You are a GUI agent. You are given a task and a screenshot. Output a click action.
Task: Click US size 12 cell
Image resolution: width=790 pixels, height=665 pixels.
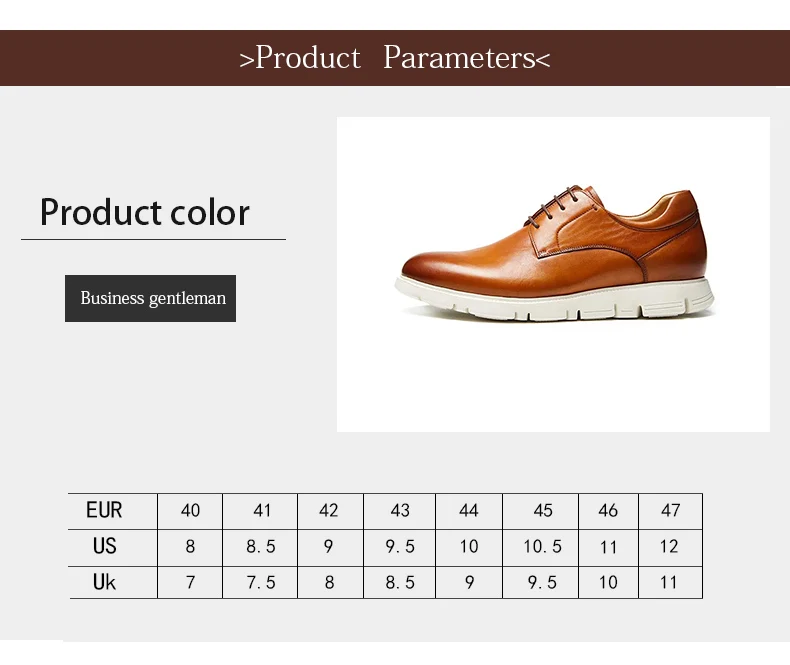669,547
